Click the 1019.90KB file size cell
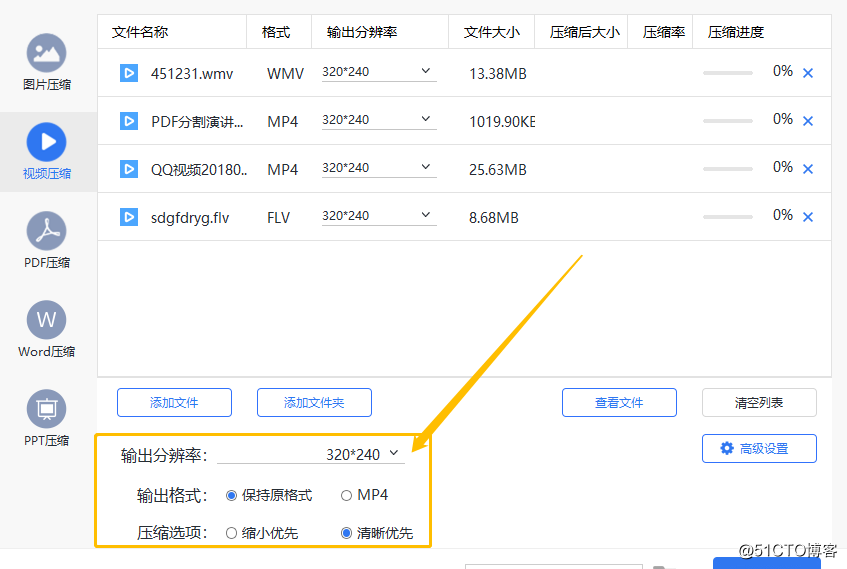 (502, 122)
